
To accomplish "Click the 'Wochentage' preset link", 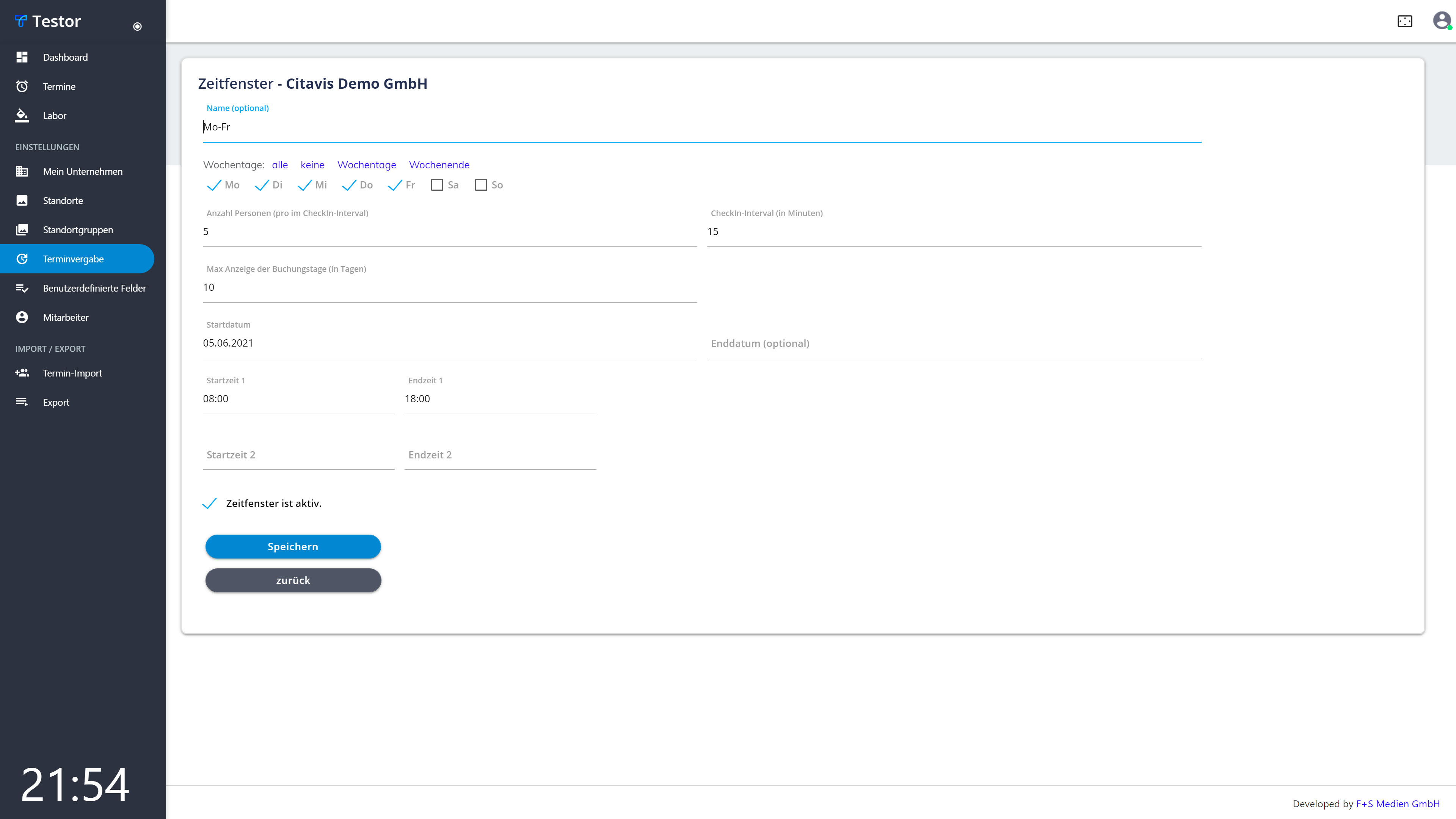I will pyautogui.click(x=366, y=165).
